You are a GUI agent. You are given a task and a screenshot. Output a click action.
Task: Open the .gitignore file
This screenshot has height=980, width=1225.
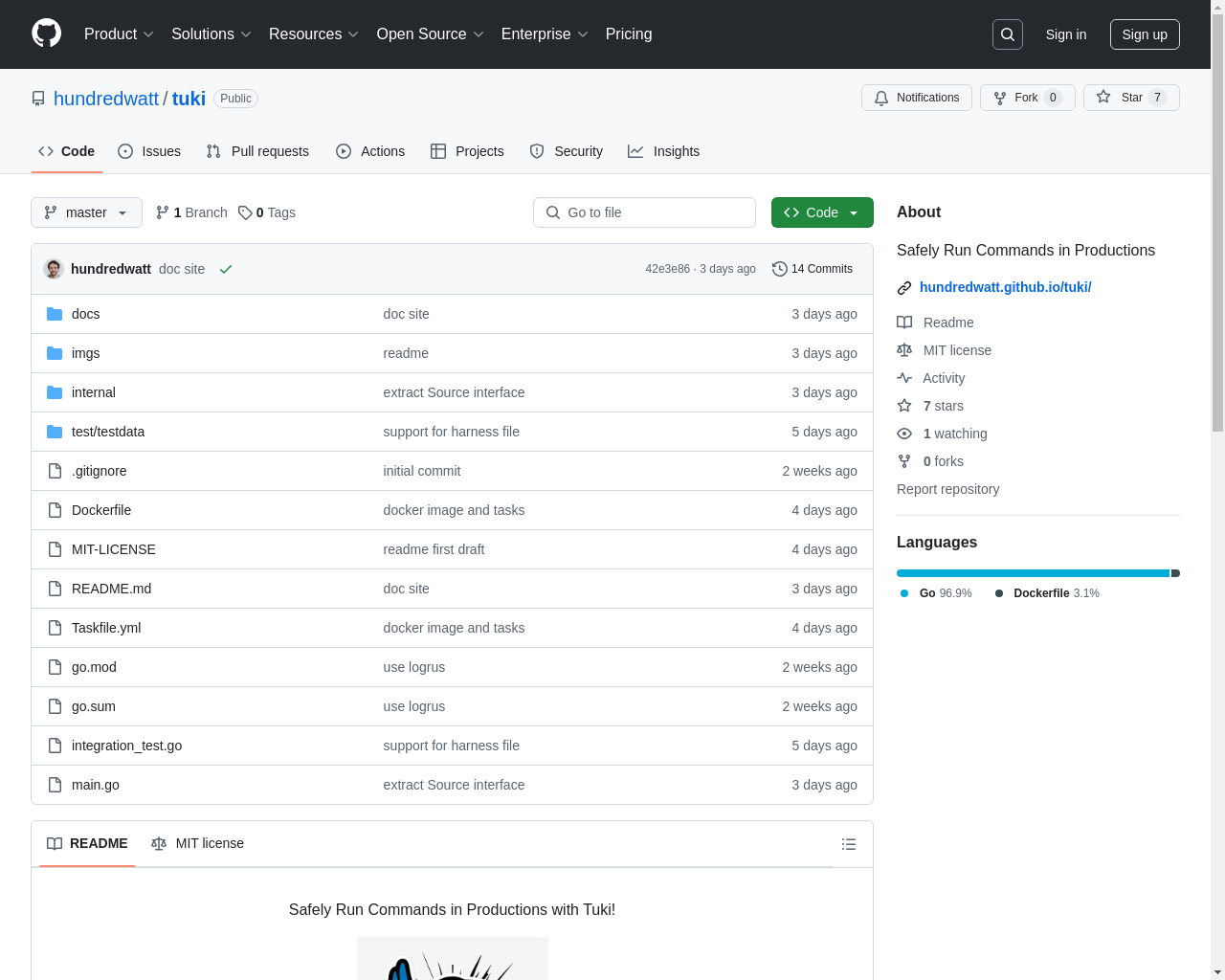[99, 471]
